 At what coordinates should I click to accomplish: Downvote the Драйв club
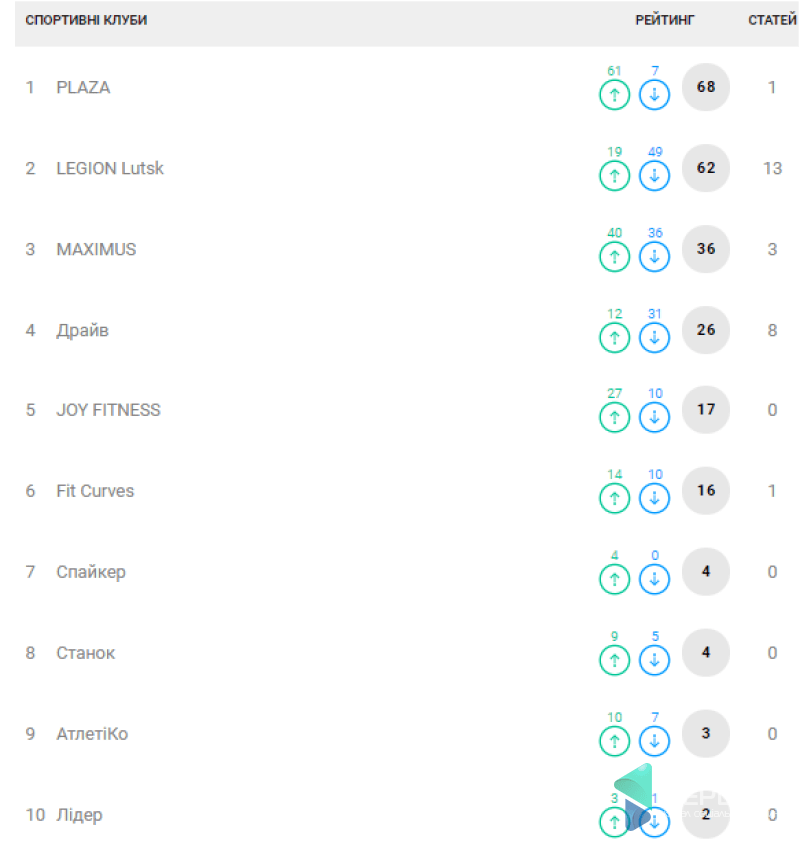tap(654, 338)
